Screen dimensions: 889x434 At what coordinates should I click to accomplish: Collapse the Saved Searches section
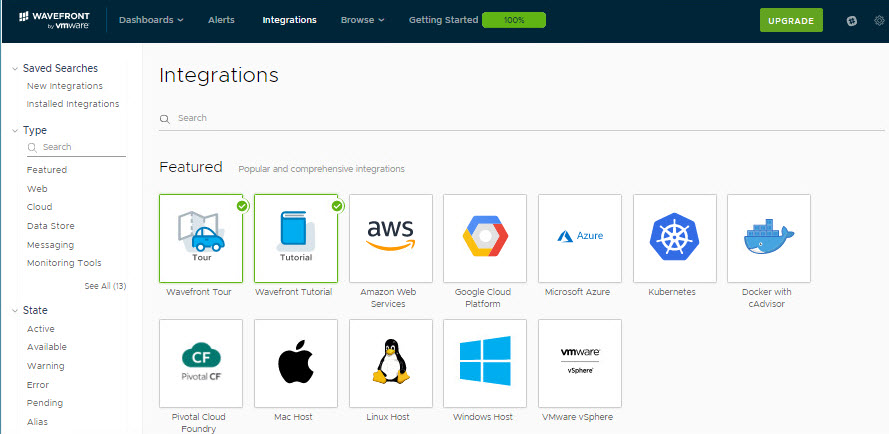tap(15, 69)
